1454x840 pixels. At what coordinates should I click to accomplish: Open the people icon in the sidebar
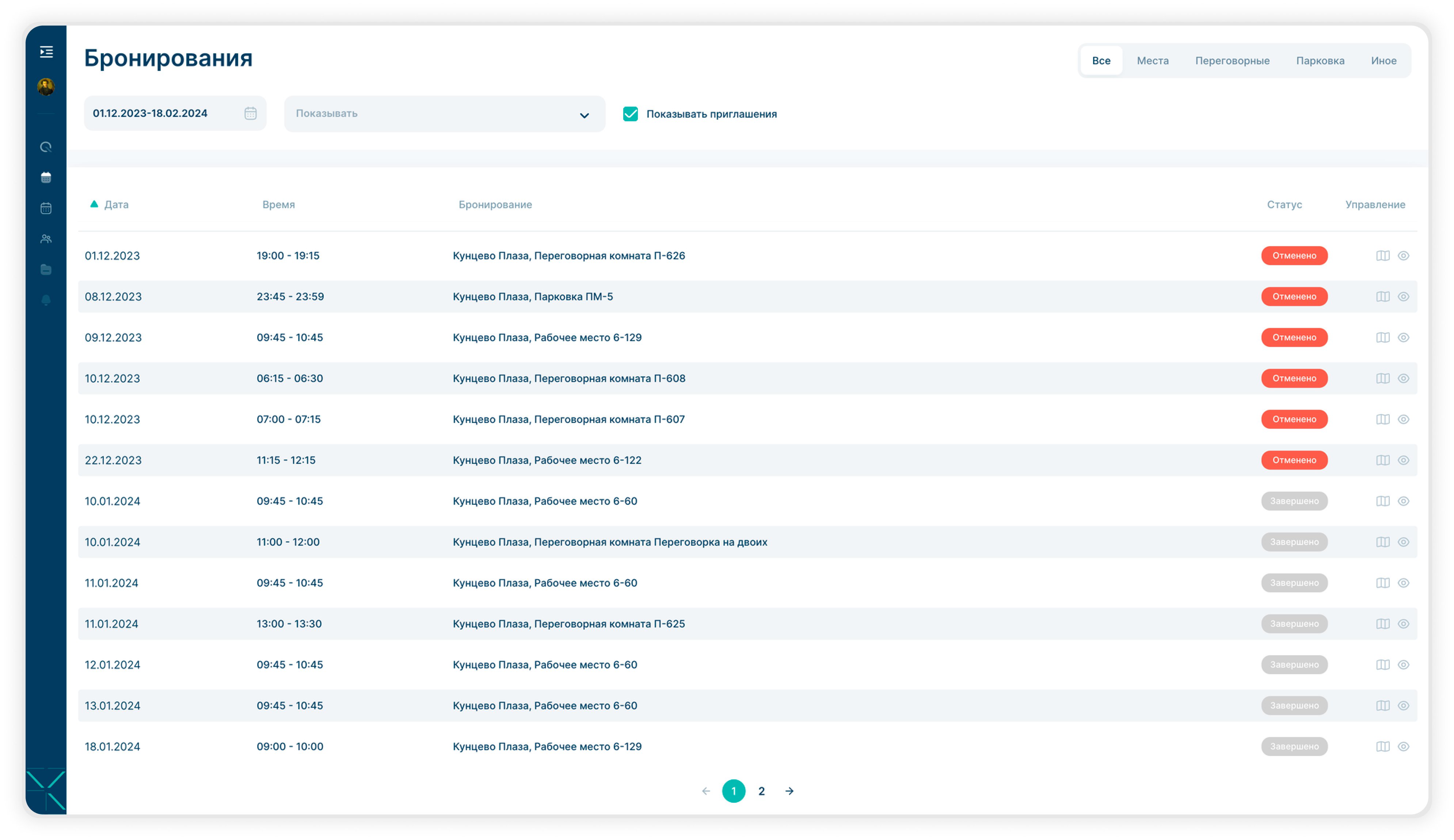[46, 239]
